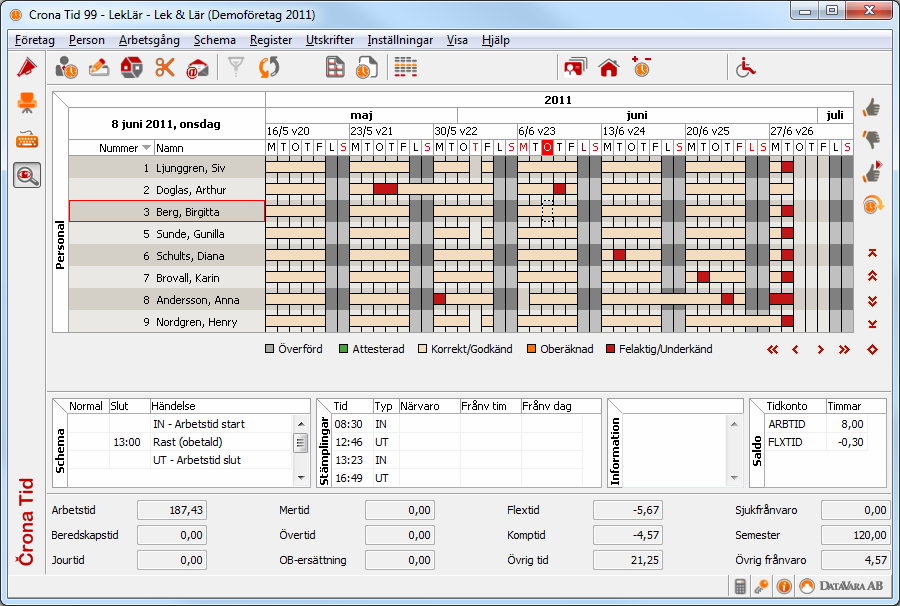Click the red house toolbar icon
Viewport: 900px width, 606px height.
(608, 68)
